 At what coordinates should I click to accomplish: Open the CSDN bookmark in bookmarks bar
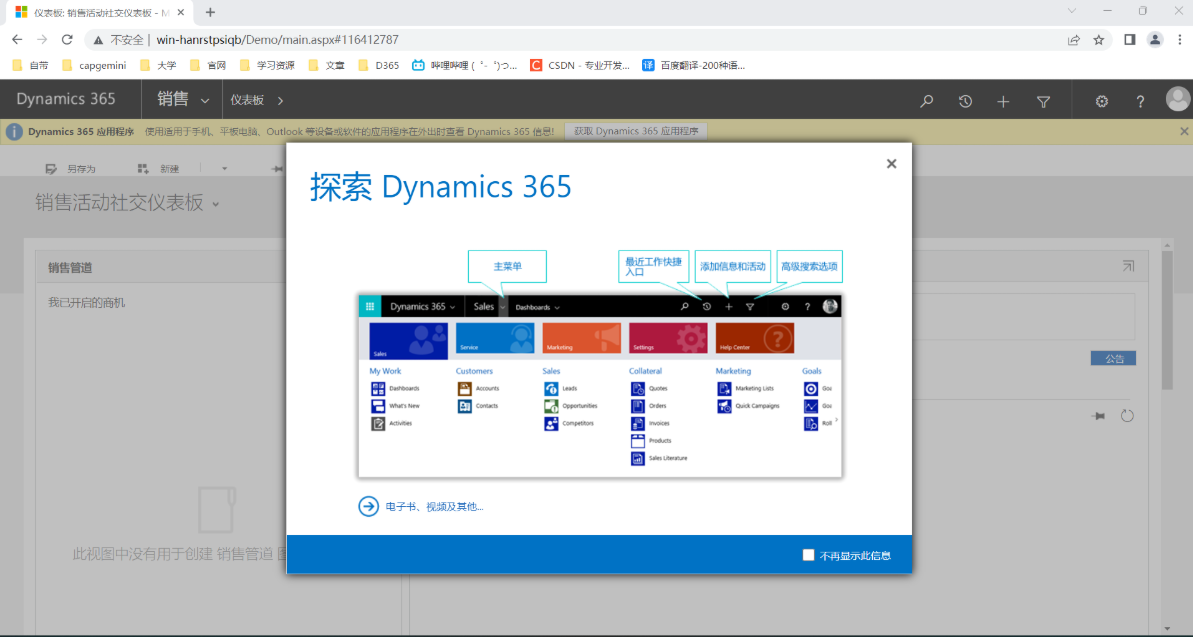pyautogui.click(x=580, y=66)
